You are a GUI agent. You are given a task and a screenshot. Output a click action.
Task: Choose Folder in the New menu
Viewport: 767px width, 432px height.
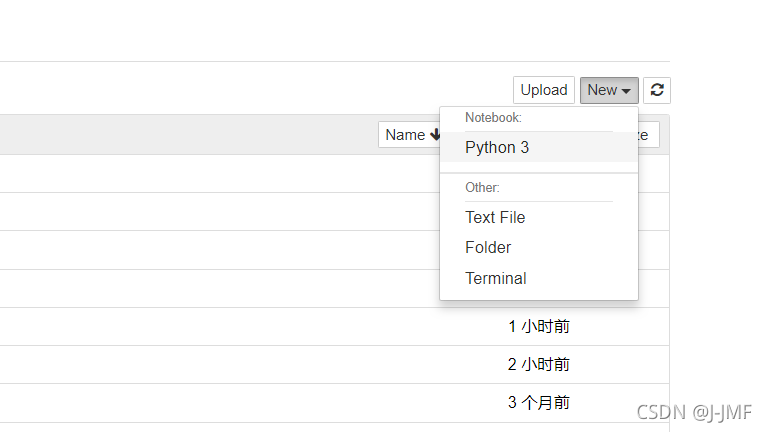488,247
